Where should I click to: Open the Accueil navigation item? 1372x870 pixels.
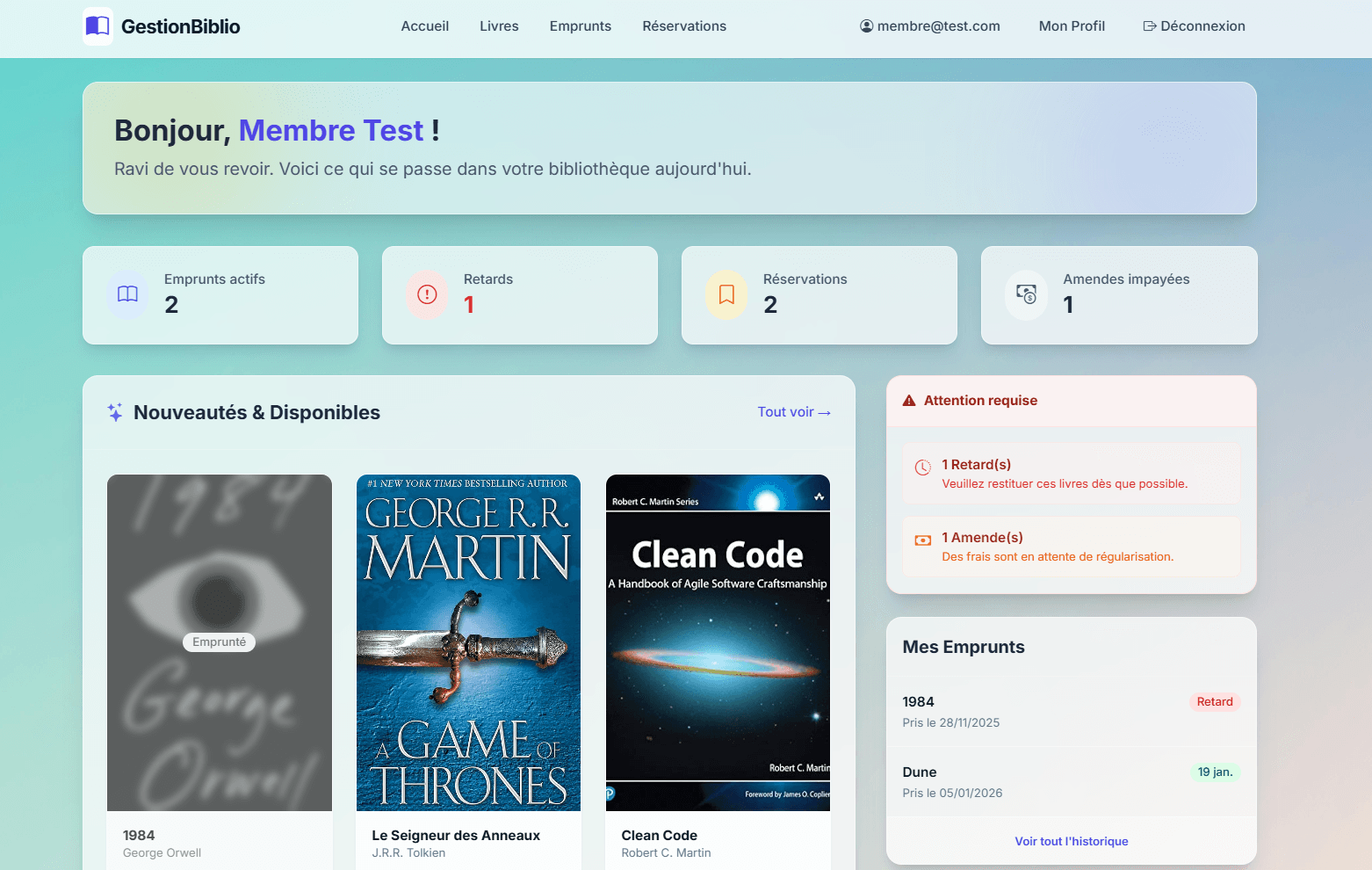click(x=425, y=26)
